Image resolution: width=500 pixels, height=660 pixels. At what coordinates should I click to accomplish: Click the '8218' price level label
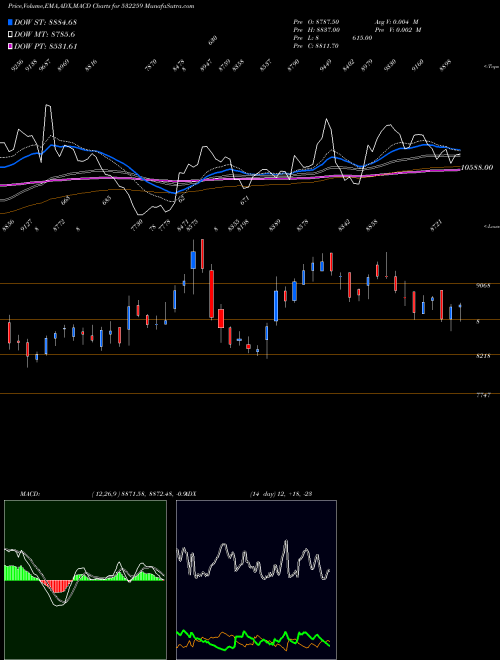pyautogui.click(x=483, y=356)
